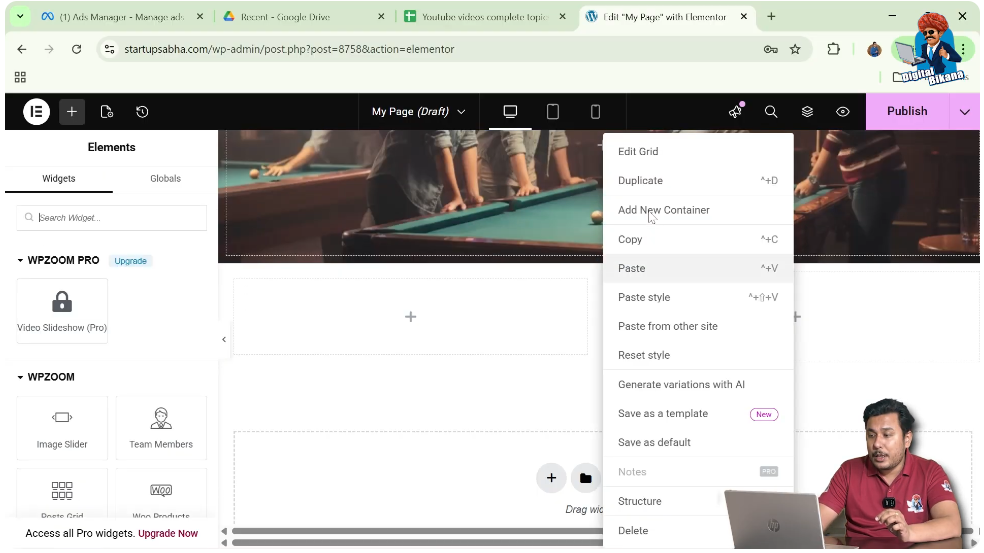
Task: Open the My Page (Draft) dropdown
Action: point(418,112)
